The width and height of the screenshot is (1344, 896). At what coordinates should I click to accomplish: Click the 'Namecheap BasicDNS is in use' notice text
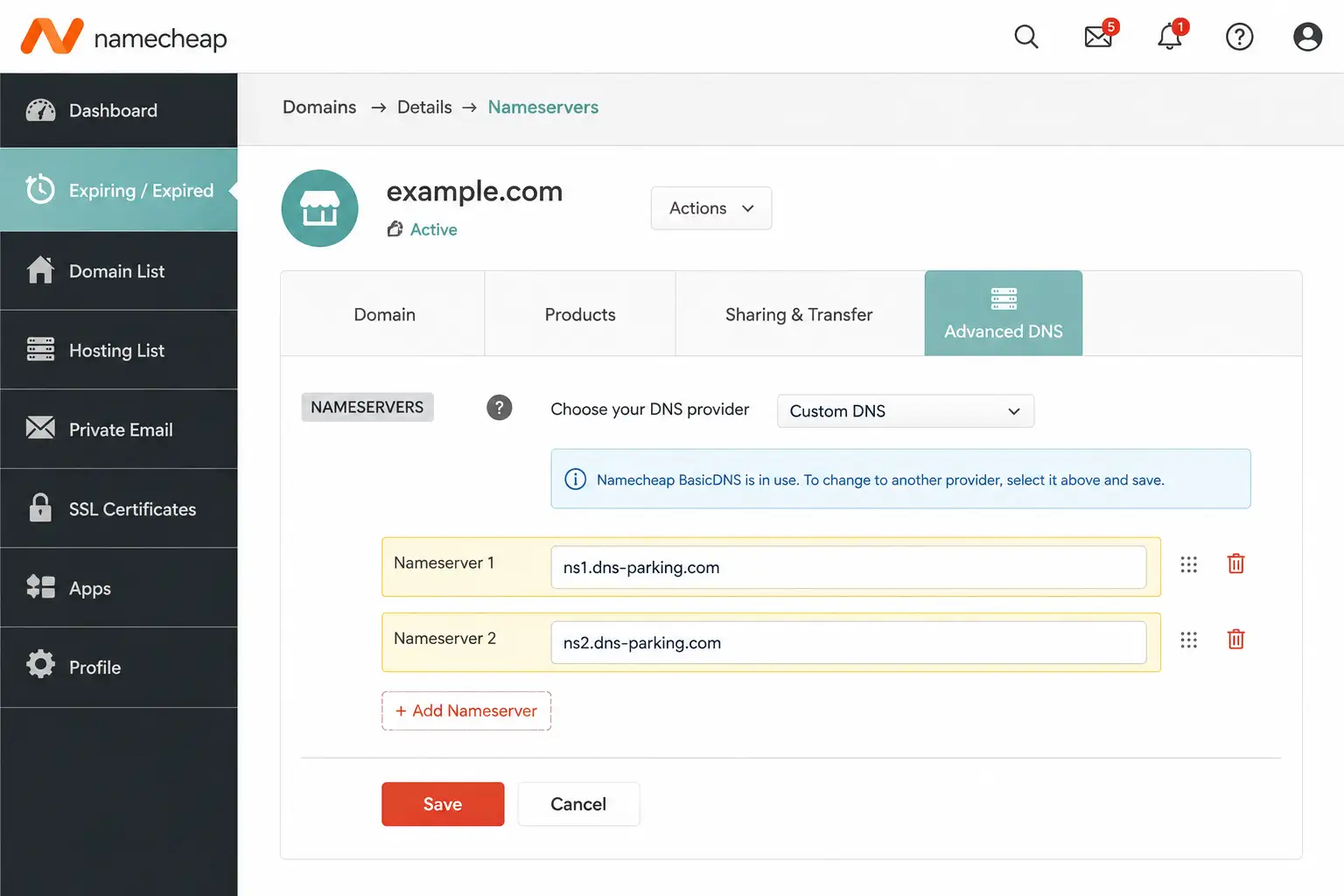880,479
